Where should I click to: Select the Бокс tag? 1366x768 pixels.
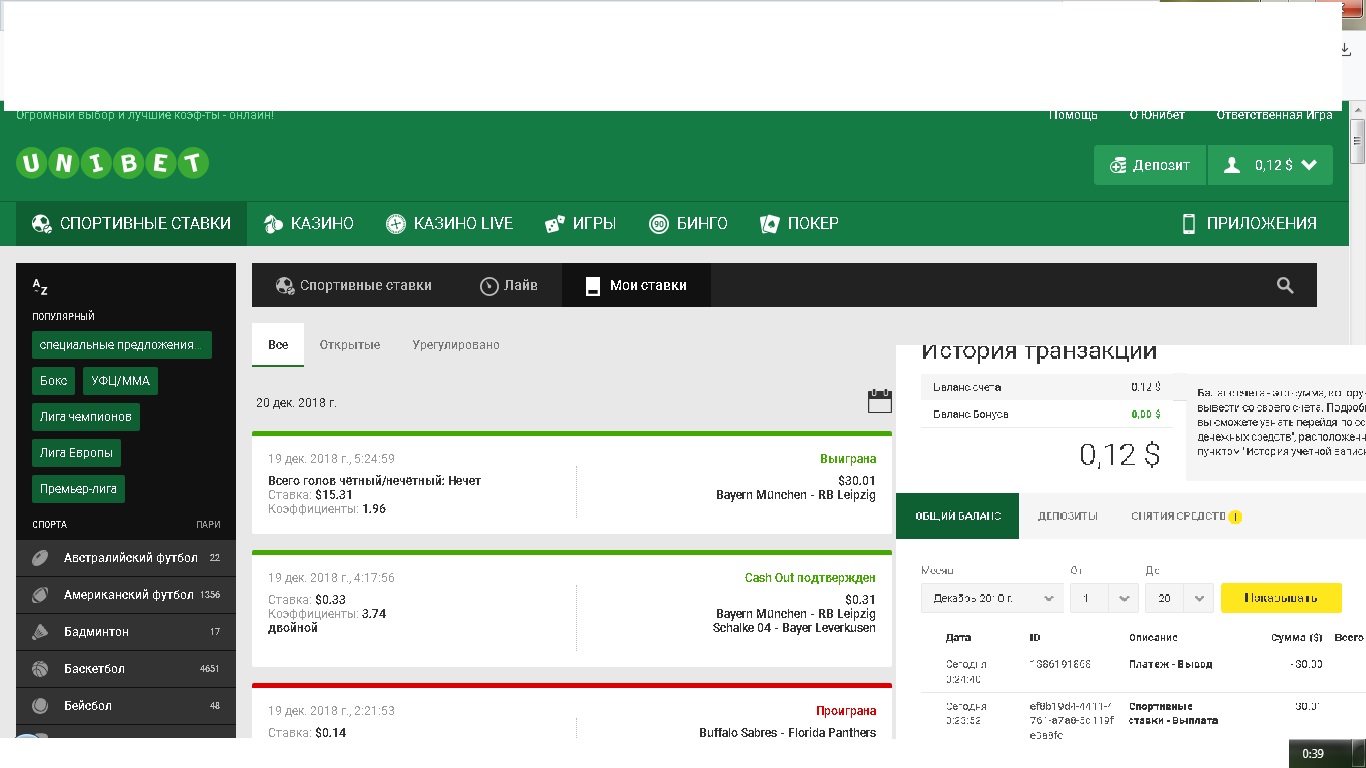point(54,381)
